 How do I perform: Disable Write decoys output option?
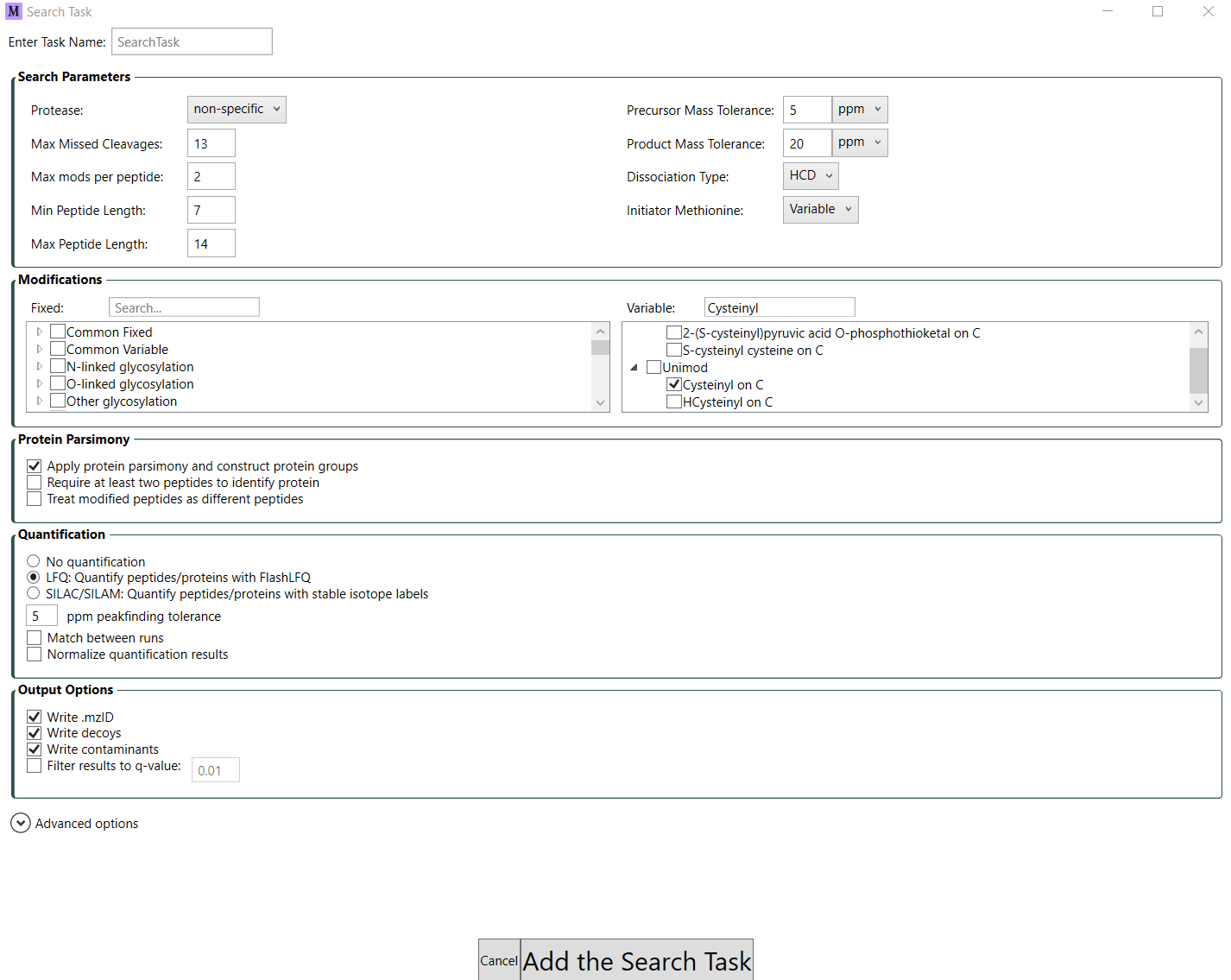coord(34,732)
